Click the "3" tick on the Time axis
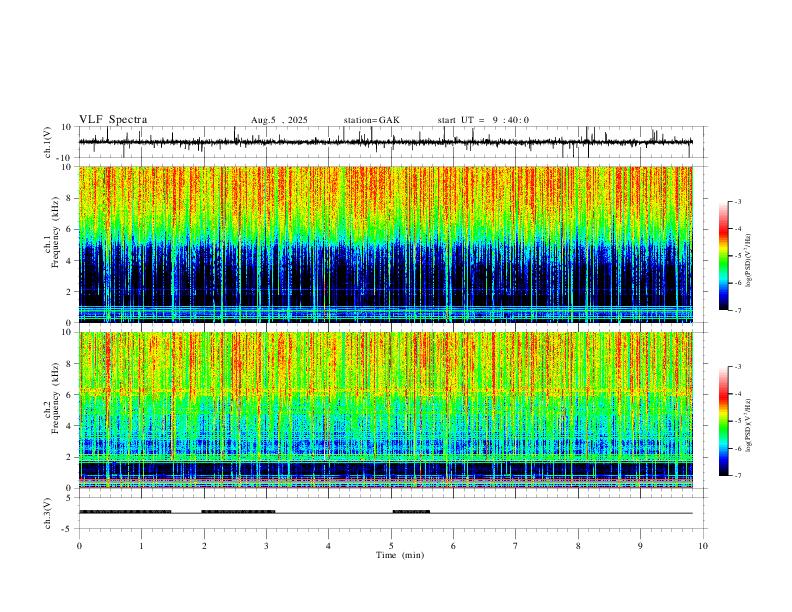The width and height of the screenshot is (792, 612). click(266, 546)
